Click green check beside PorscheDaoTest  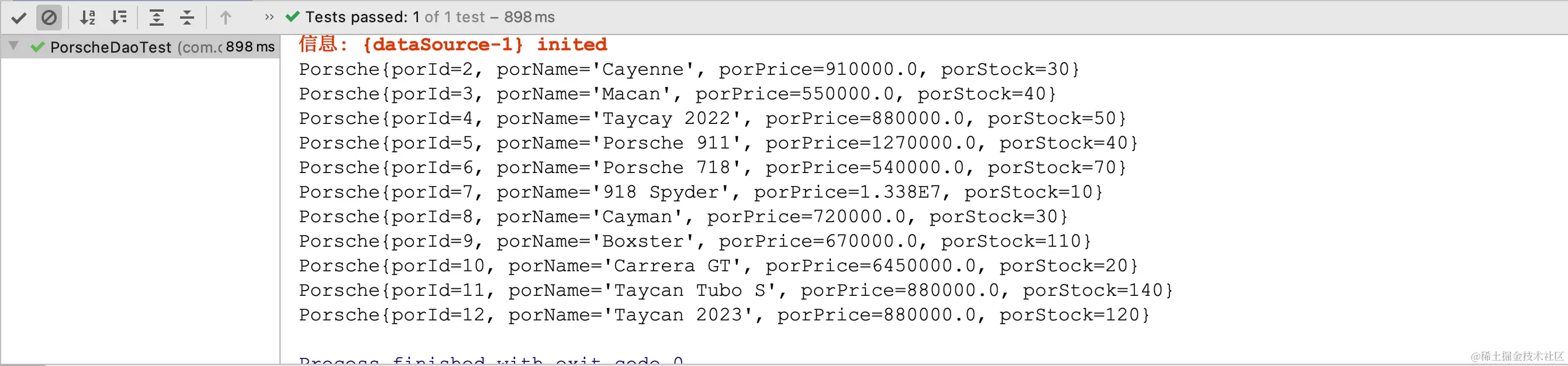click(x=38, y=47)
